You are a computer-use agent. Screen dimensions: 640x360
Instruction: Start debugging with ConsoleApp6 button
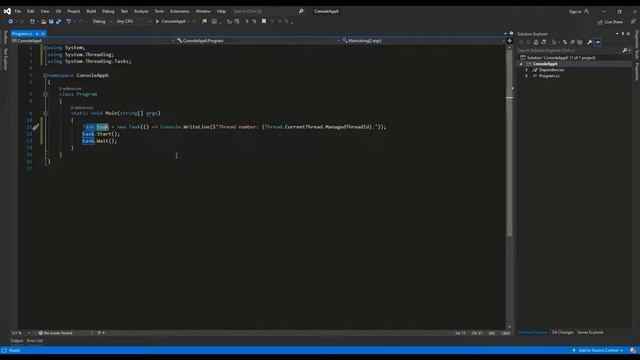tap(171, 21)
